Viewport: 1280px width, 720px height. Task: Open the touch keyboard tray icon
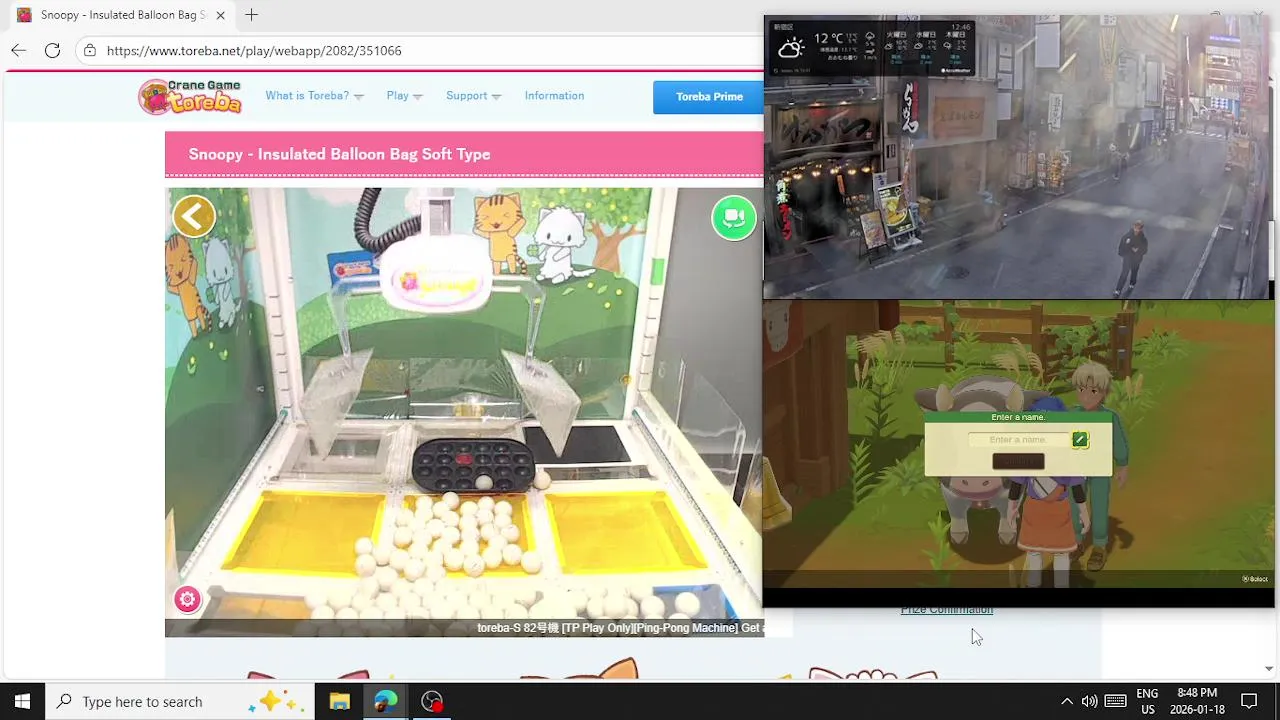click(x=1116, y=701)
